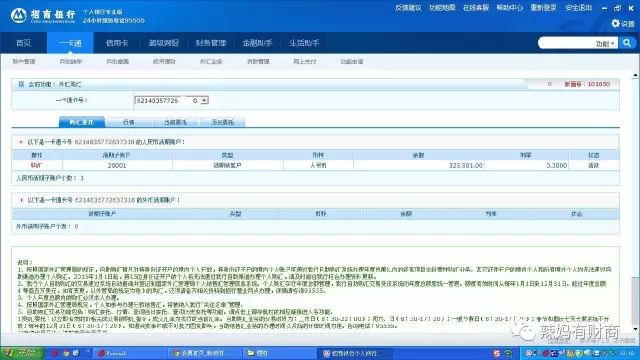Image resolution: width=640 pixels, height=360 pixels.
Task: Switch to the 历史委托 sub-tab
Action: (x=222, y=122)
